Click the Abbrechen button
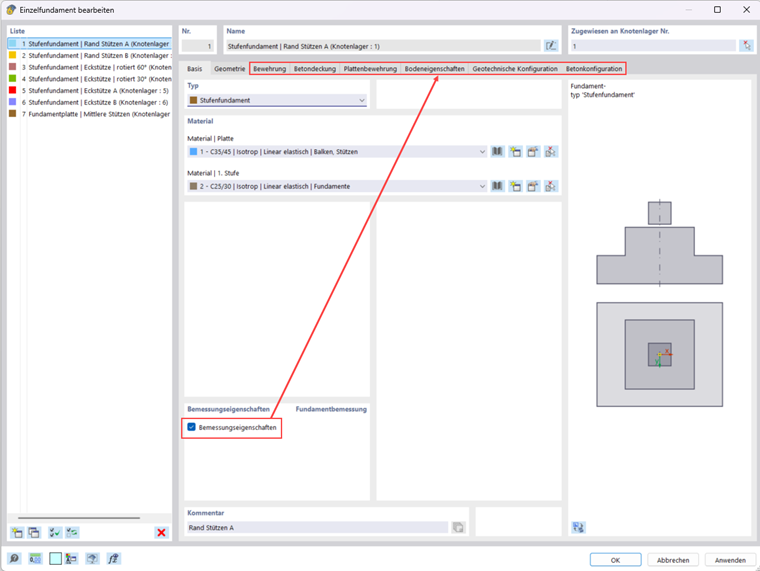Viewport: 760px width, 571px height. pyautogui.click(x=673, y=560)
